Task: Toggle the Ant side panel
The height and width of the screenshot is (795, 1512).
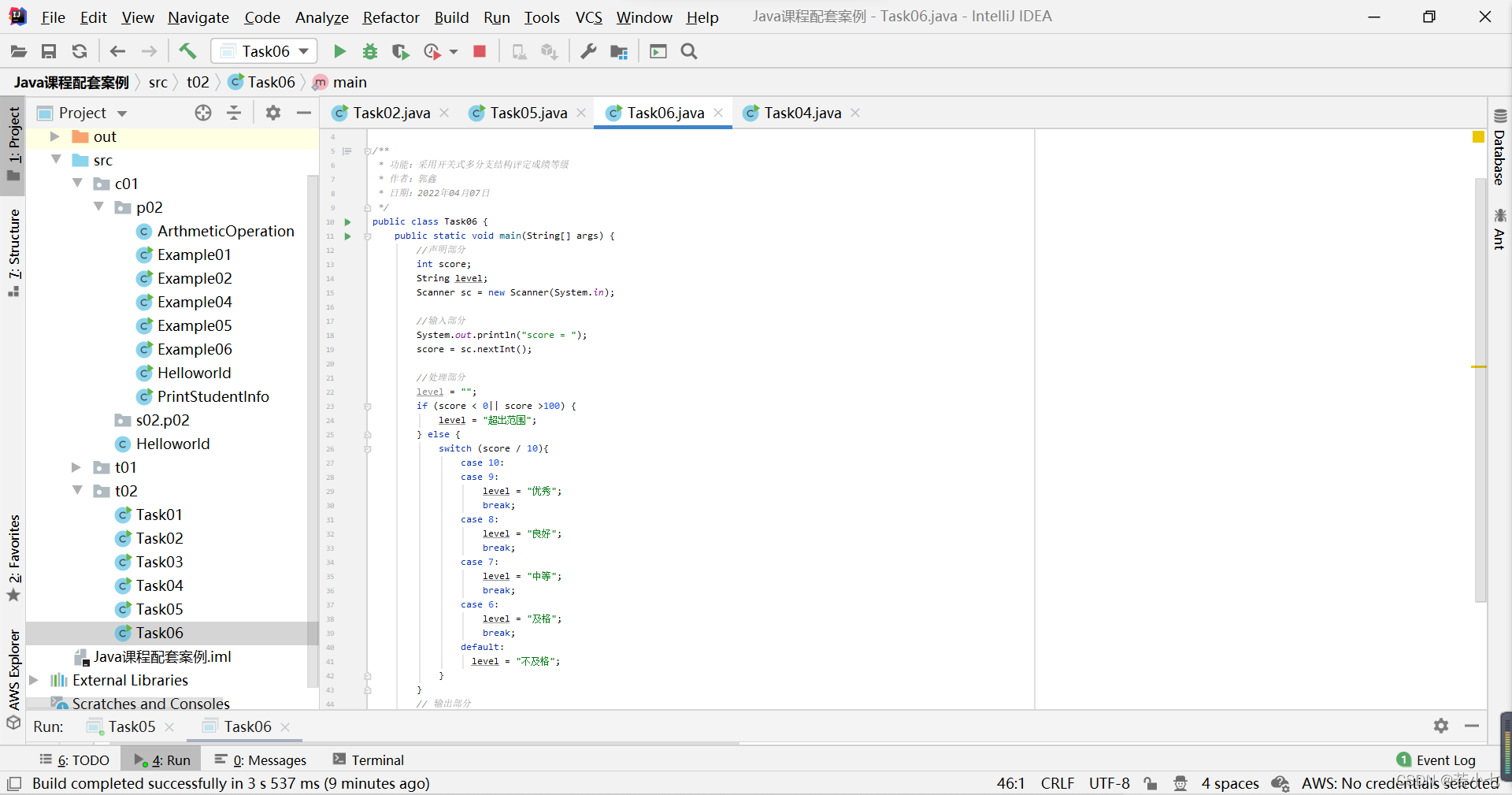Action: pyautogui.click(x=1499, y=229)
